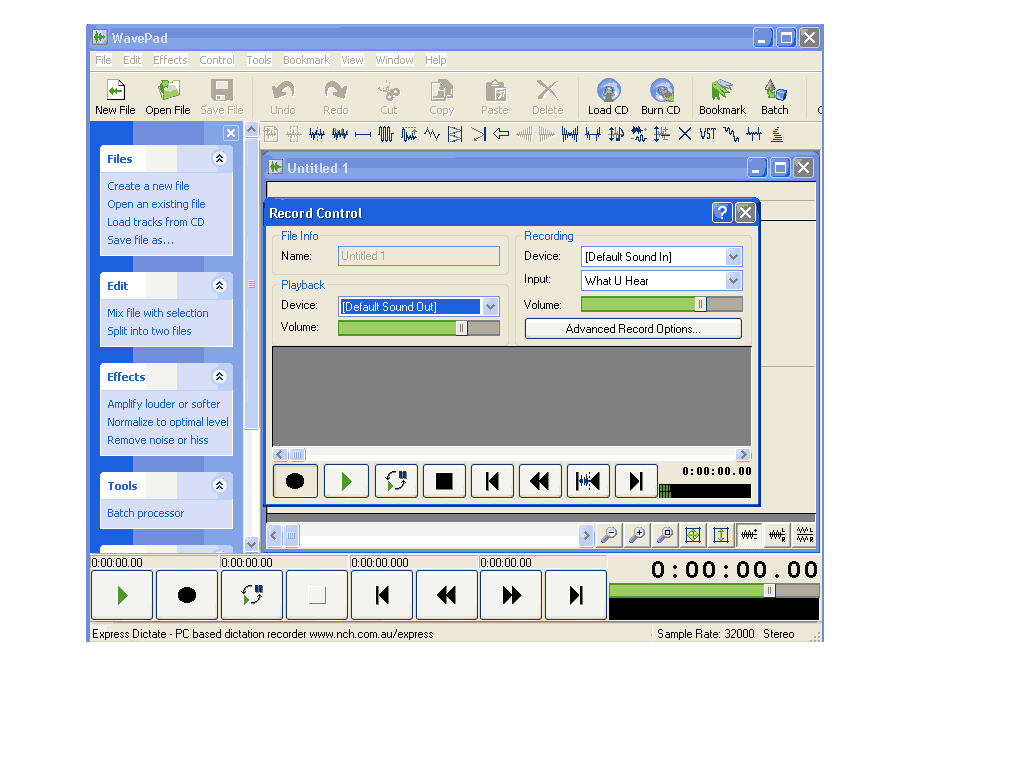Click the zoom to selection magnifier icon
1024x768 pixels.
pyautogui.click(x=665, y=536)
